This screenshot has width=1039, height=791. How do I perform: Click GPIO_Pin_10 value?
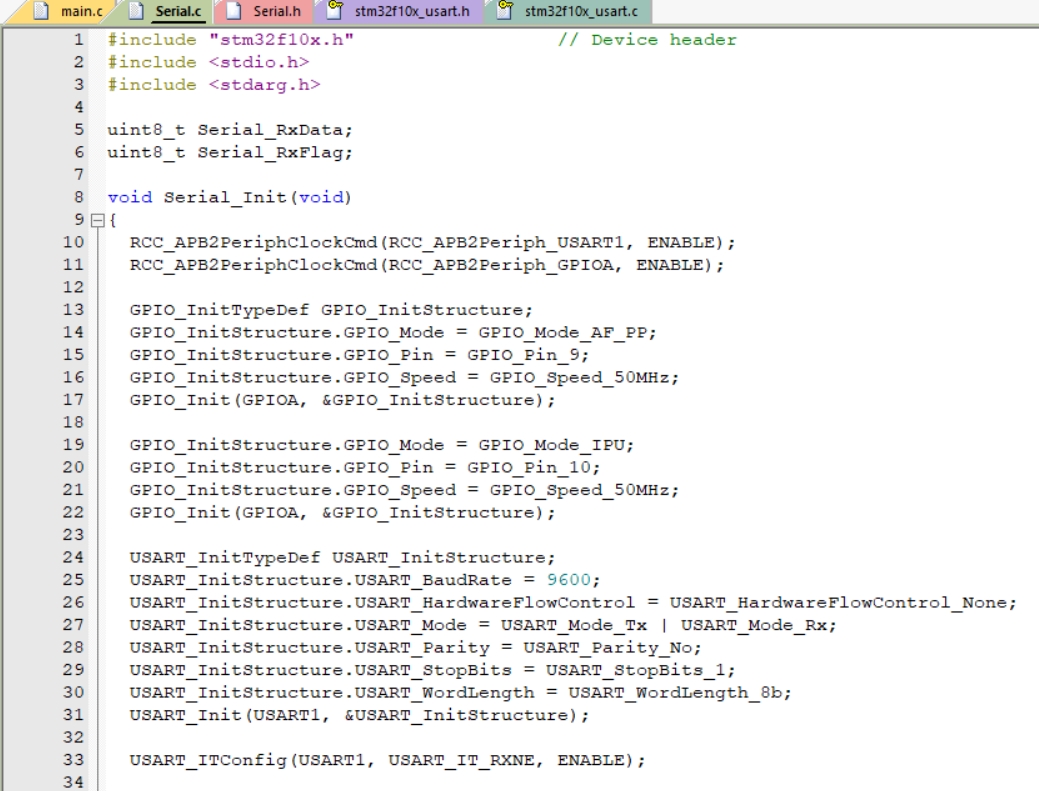529,468
